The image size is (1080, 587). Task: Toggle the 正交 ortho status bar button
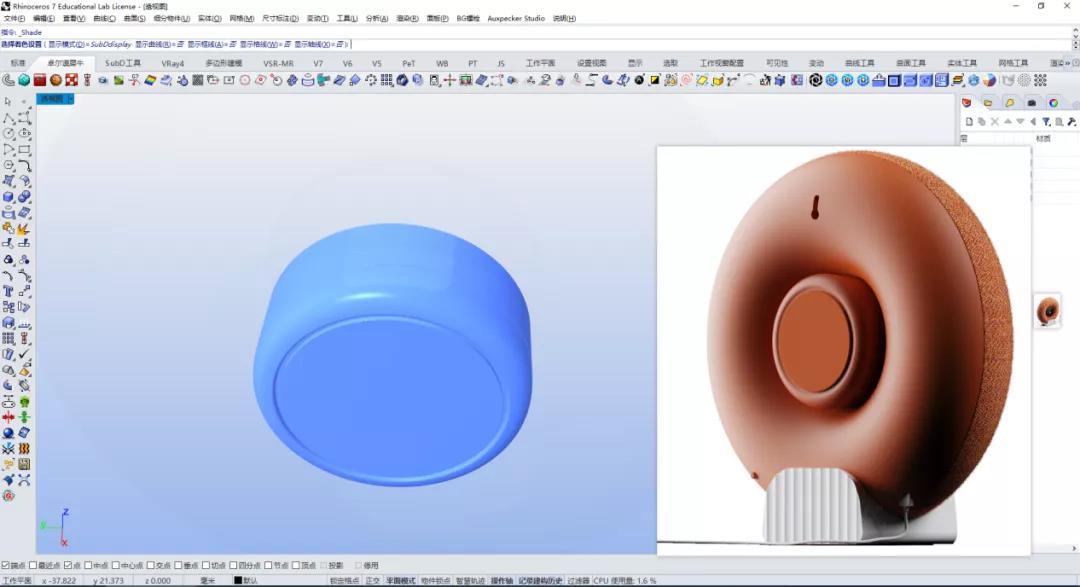point(373,581)
